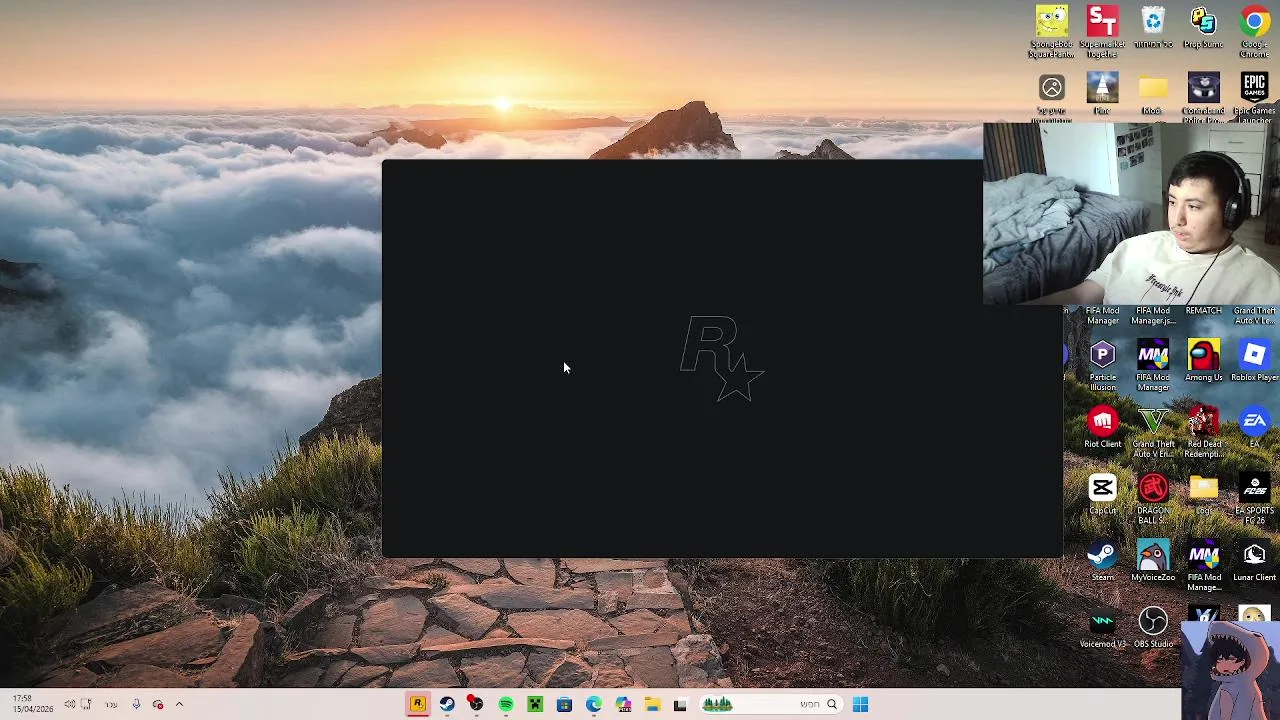Click the microphone tray icon
The height and width of the screenshot is (720, 1280).
click(x=136, y=704)
